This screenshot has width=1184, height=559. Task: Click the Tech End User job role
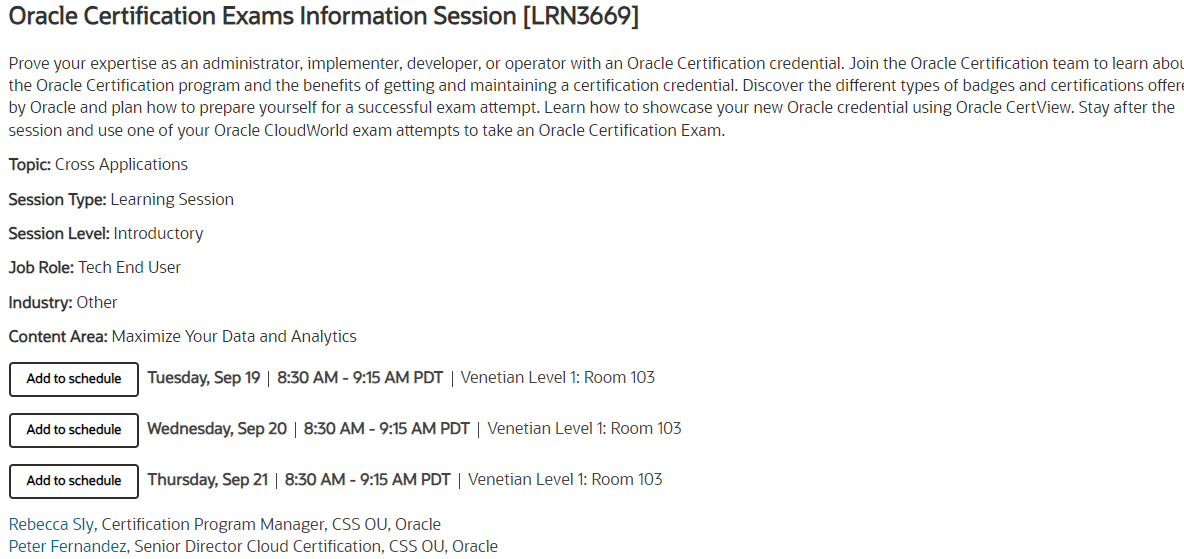pos(130,267)
